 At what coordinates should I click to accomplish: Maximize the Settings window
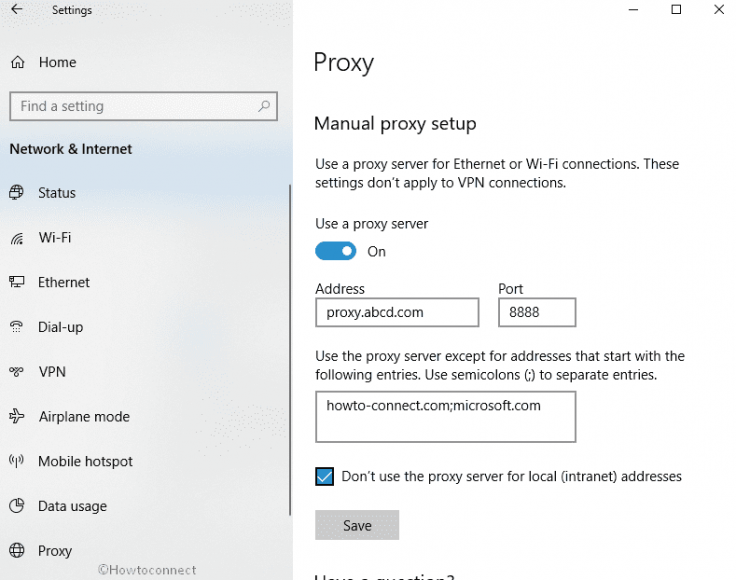tap(676, 9)
